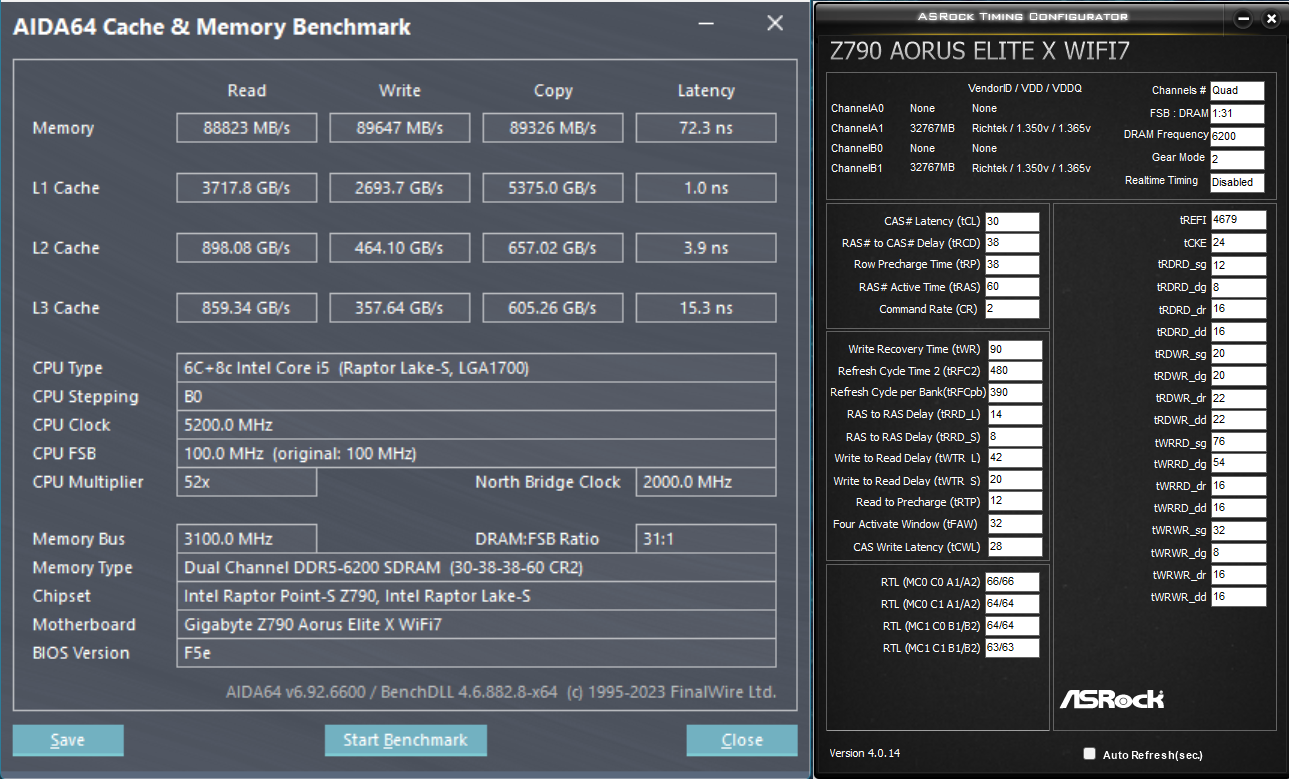Click the Close button at bottom of AIDA64
Screen dimensions: 1289x779
741,740
